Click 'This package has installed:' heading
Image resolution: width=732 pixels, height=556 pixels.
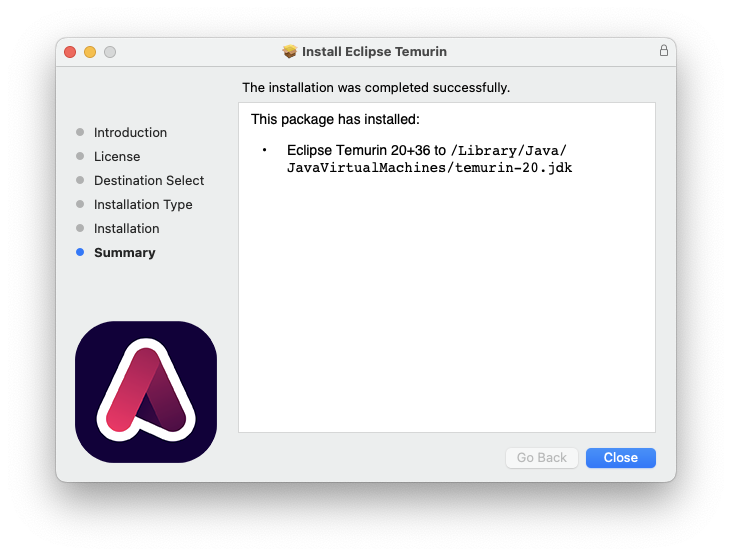335,120
